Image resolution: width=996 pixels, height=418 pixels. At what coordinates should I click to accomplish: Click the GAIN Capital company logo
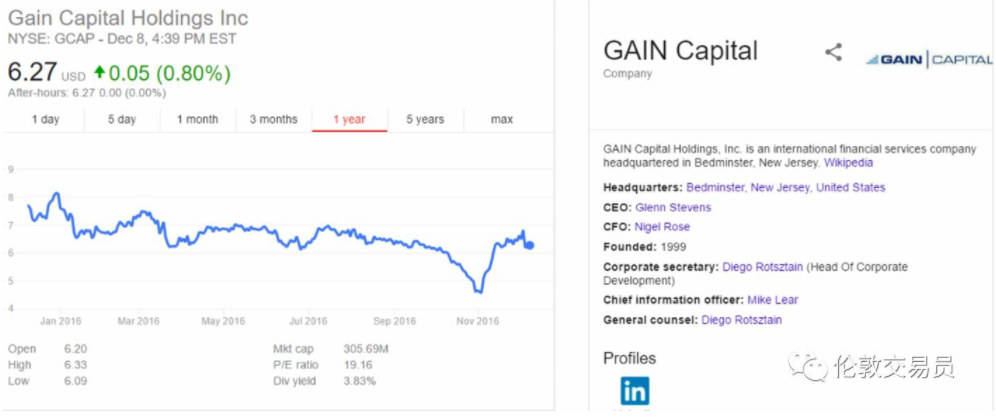click(x=928, y=60)
